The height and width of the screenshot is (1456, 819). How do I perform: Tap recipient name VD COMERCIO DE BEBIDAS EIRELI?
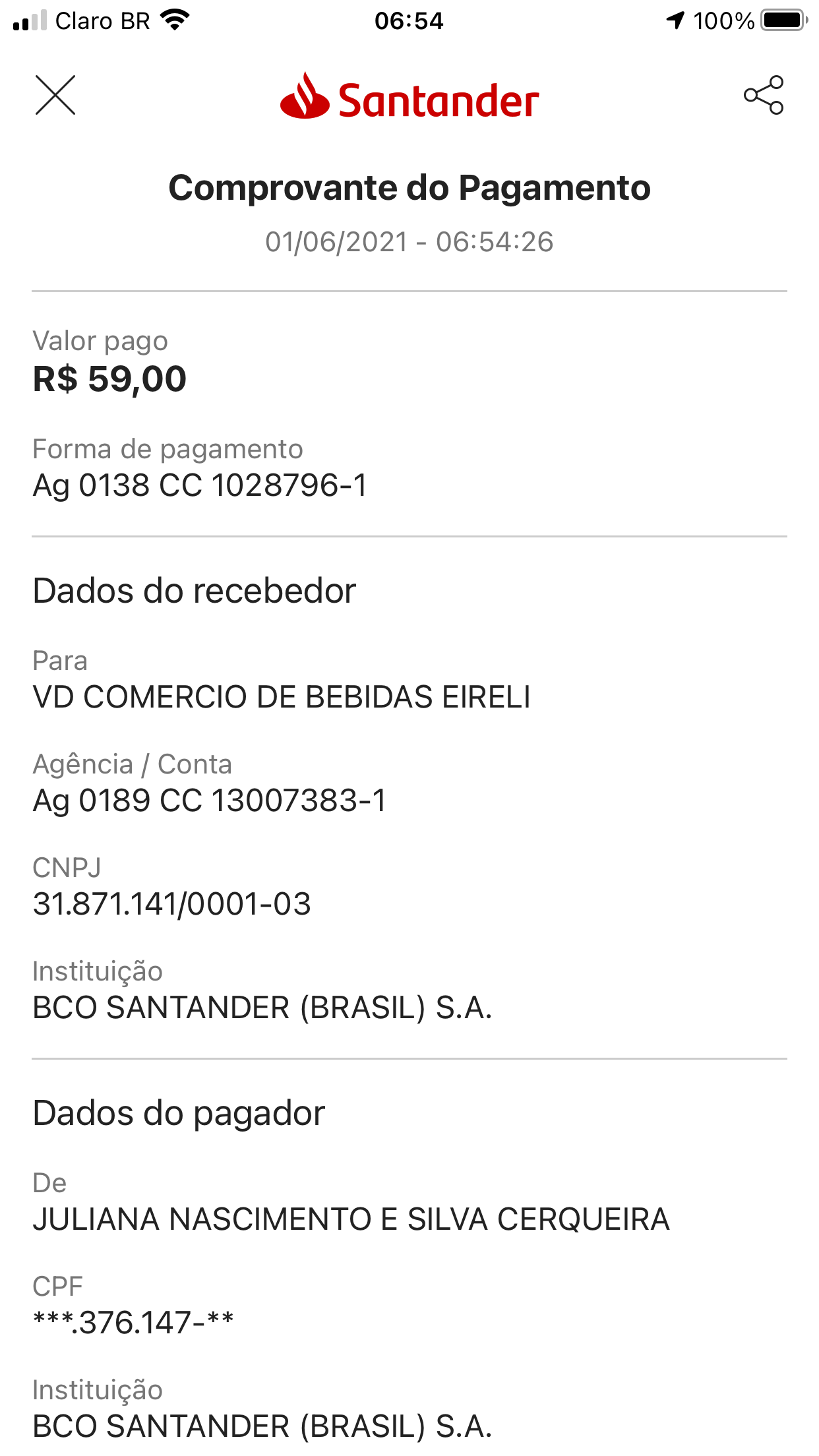click(x=282, y=697)
